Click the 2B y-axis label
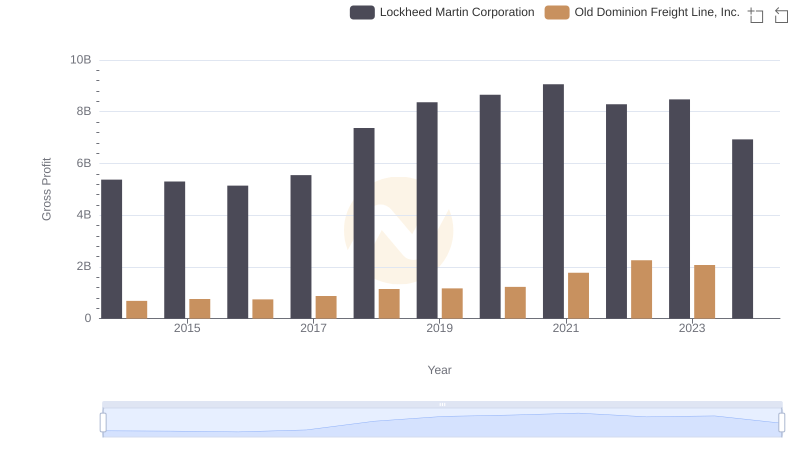 84,266
